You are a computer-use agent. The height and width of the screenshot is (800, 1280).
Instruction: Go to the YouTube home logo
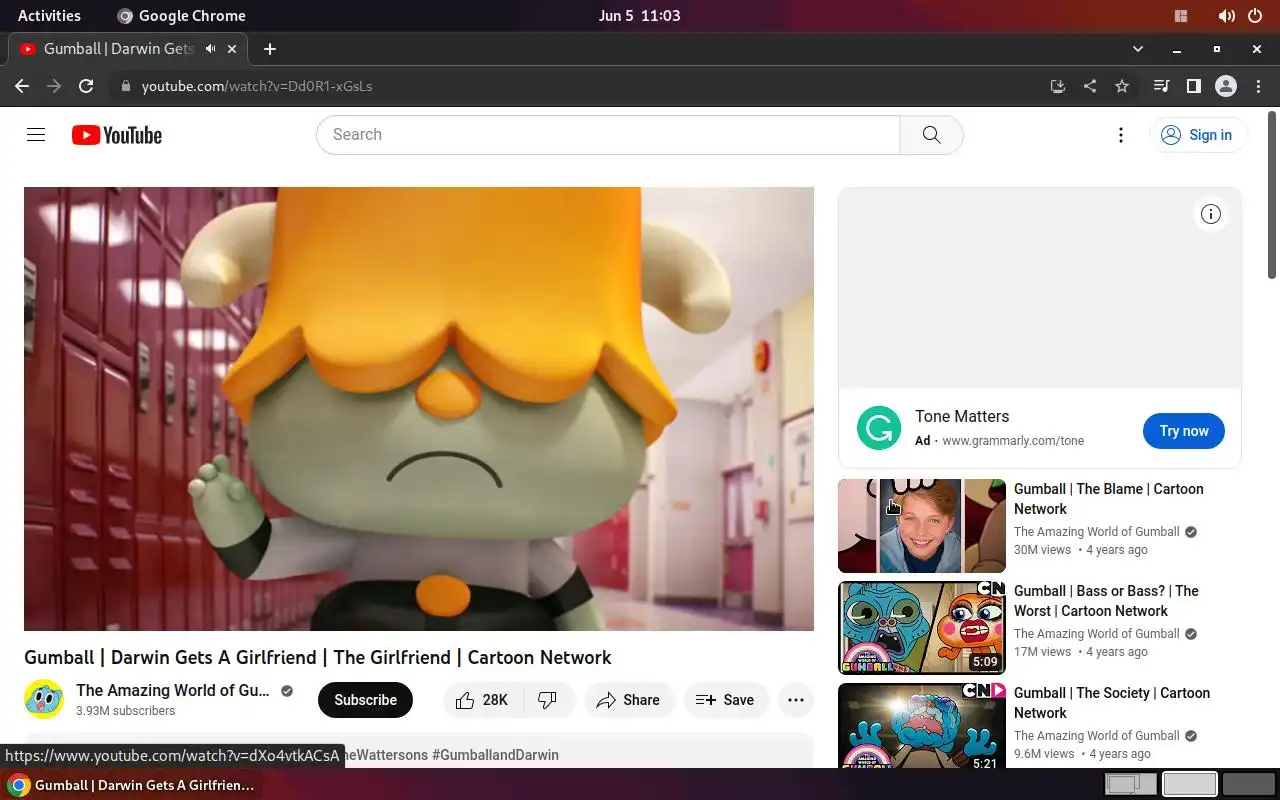point(117,135)
